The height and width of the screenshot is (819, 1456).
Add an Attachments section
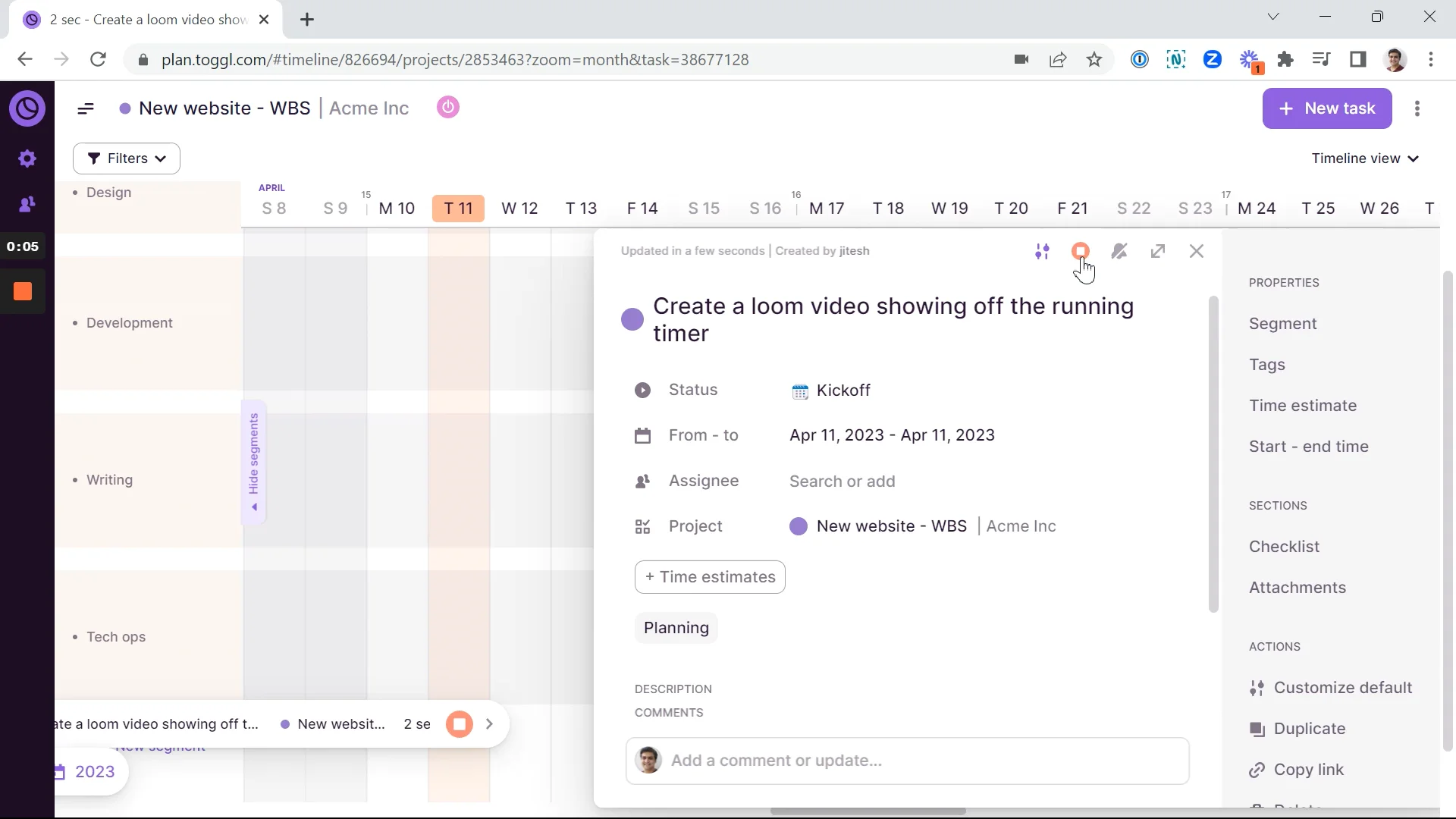pos(1298,588)
